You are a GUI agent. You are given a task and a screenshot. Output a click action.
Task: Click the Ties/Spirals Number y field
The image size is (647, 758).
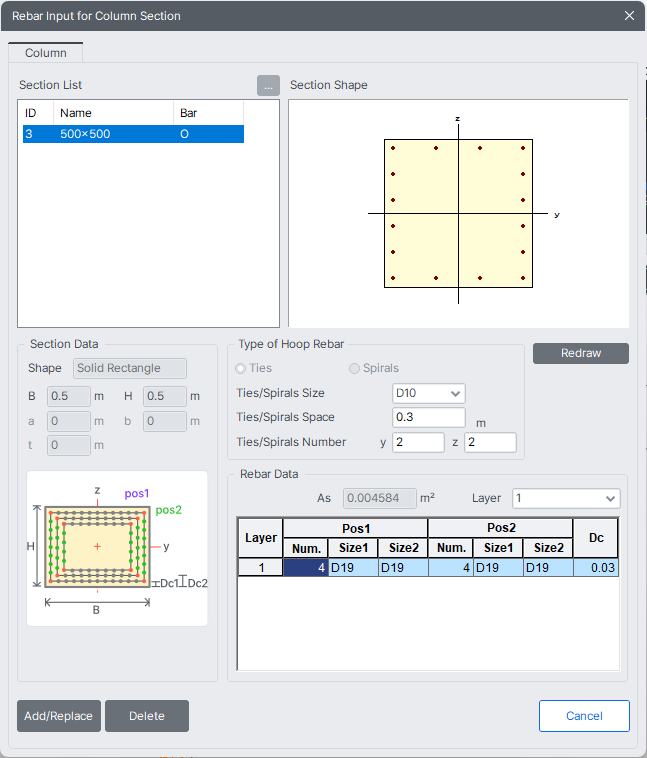(418, 442)
